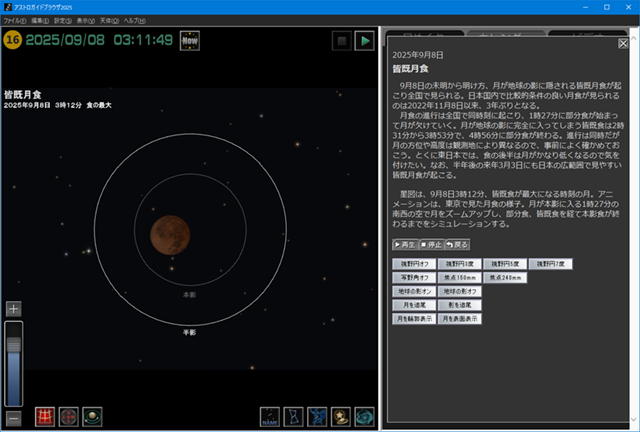Toggle the constellation lines icon
The image size is (640, 432).
[x=293, y=416]
